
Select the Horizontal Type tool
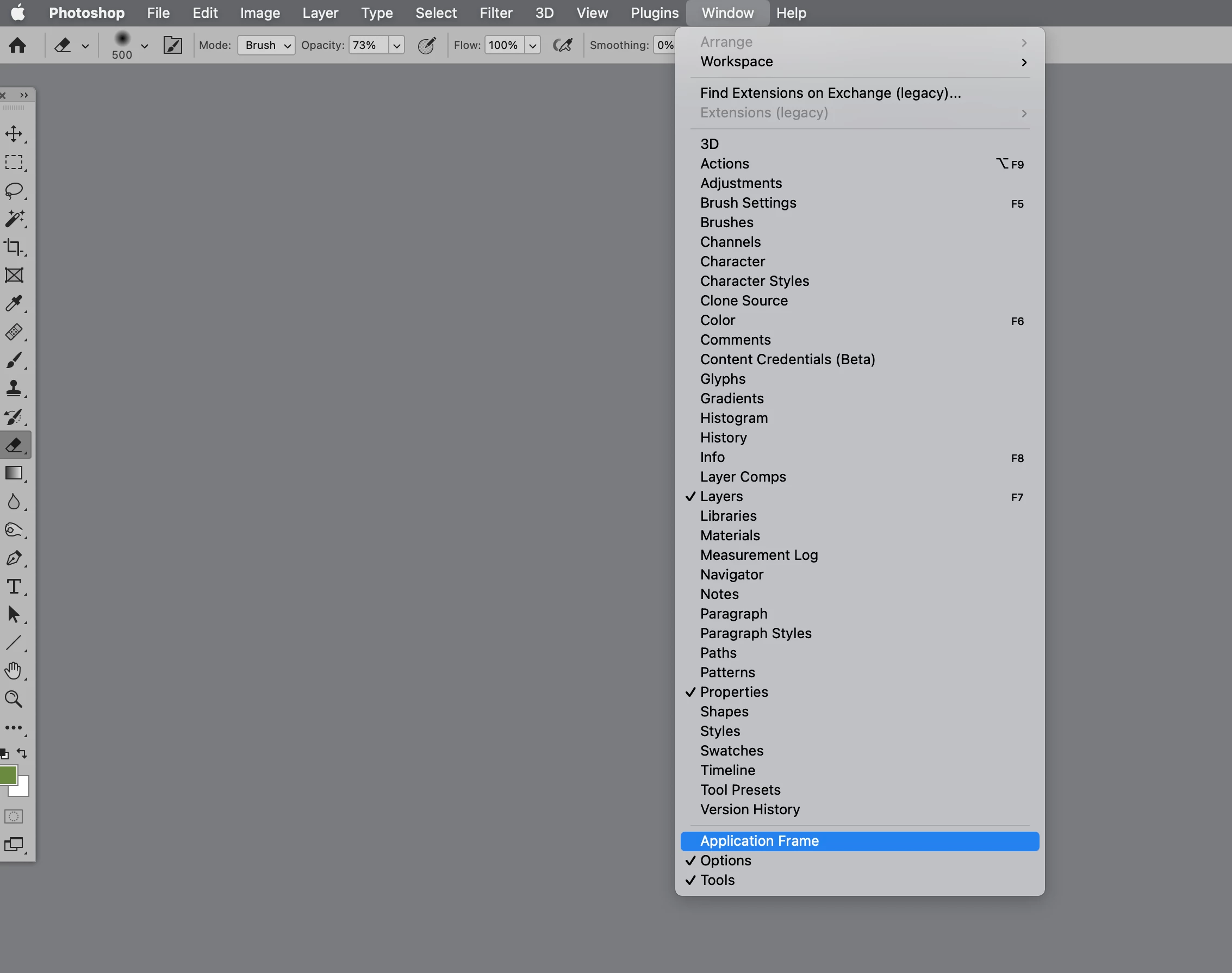coord(14,586)
